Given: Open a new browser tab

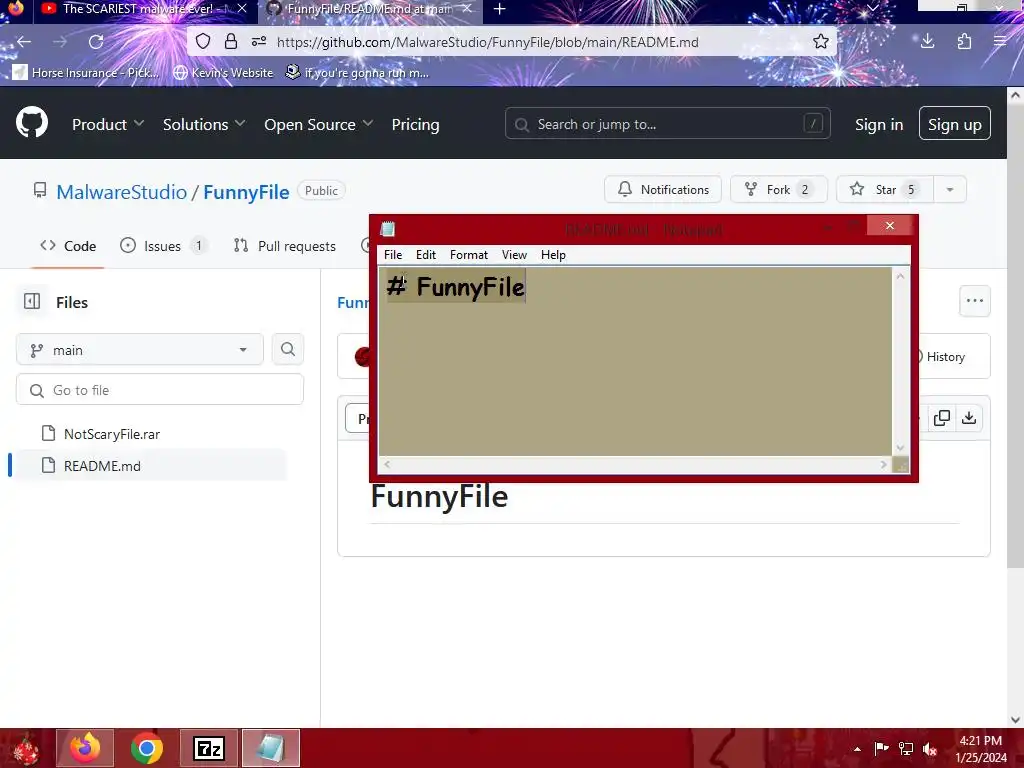Looking at the screenshot, I should [500, 9].
